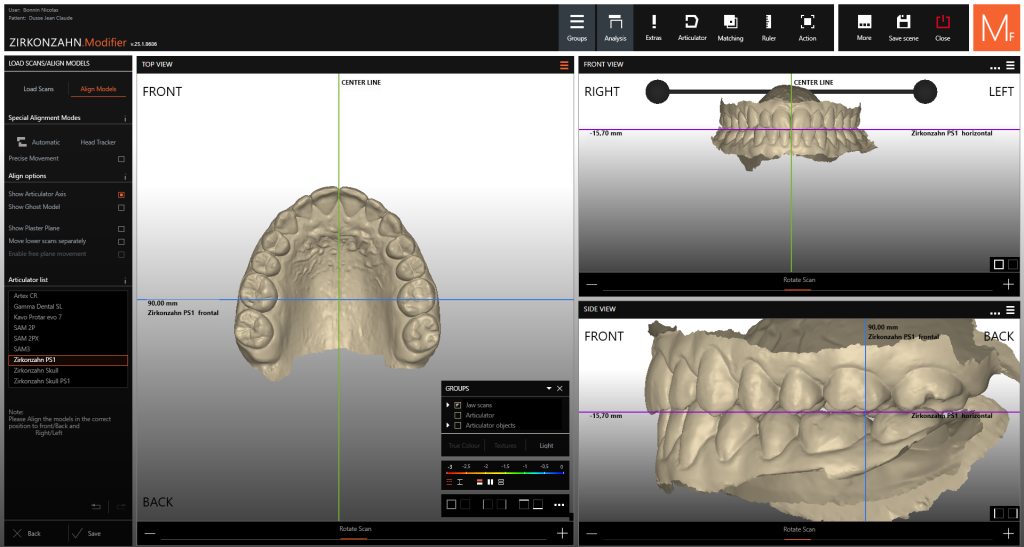The height and width of the screenshot is (547, 1024).
Task: Expand the Jaw scans group
Action: click(x=448, y=405)
